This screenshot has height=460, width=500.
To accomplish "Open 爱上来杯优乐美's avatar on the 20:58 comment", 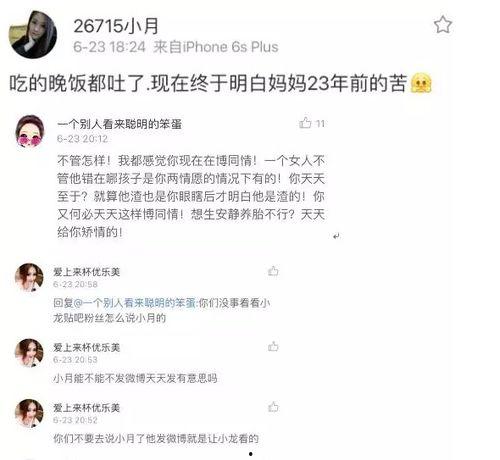I will 29,277.
